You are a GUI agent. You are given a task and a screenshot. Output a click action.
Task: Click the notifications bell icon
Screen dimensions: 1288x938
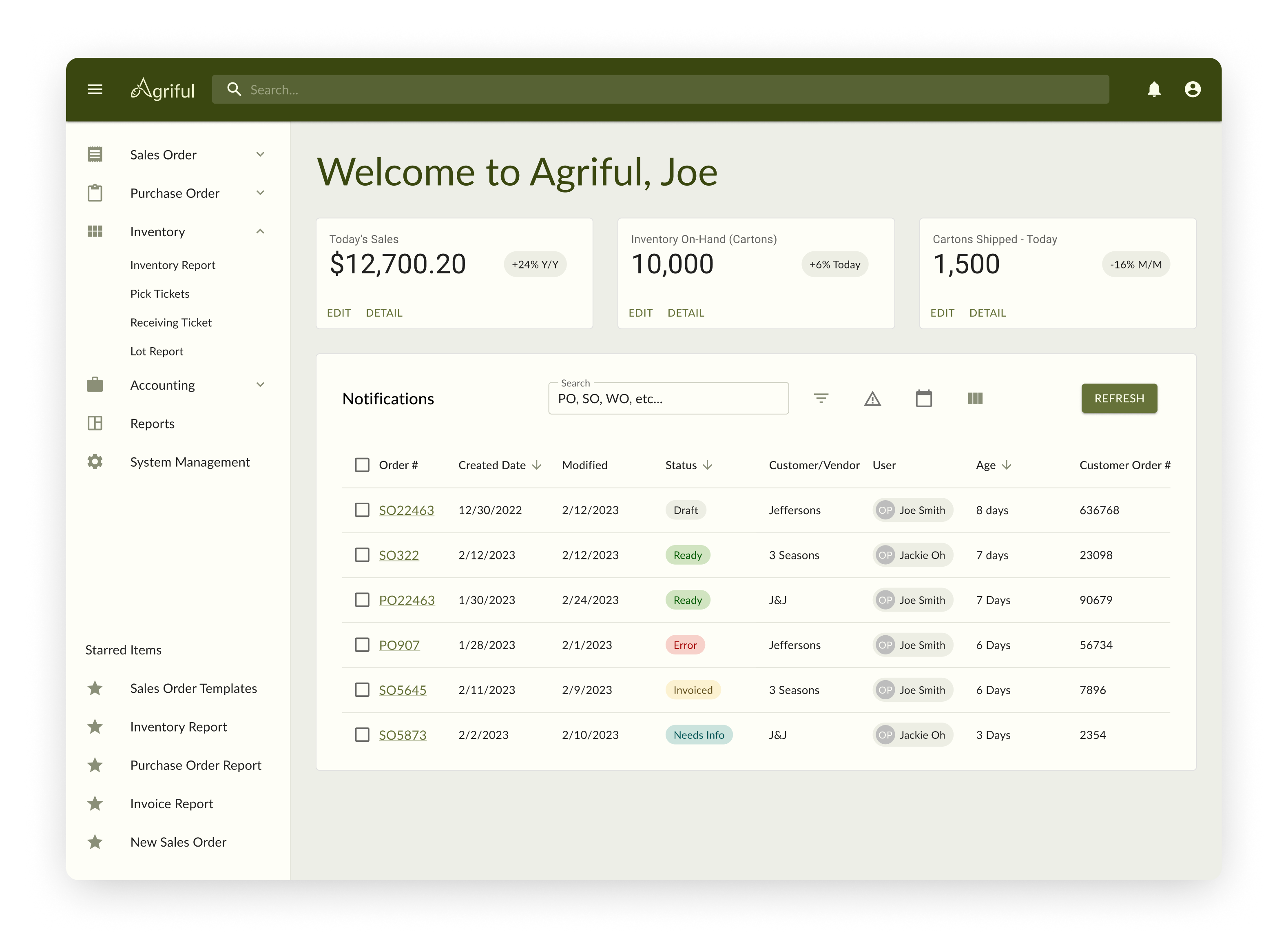[1154, 89]
